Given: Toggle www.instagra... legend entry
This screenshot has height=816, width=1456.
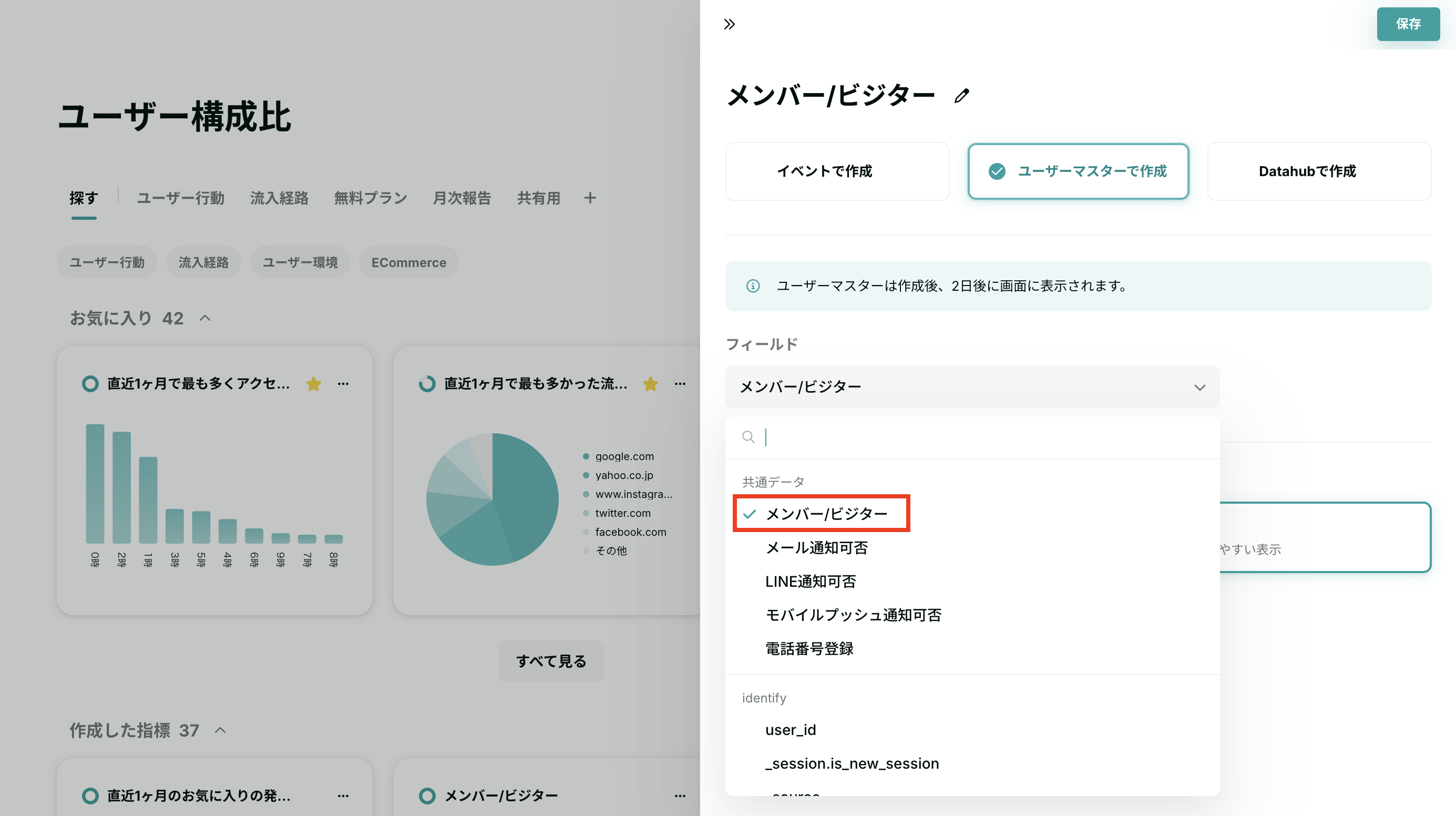Looking at the screenshot, I should pos(628,494).
